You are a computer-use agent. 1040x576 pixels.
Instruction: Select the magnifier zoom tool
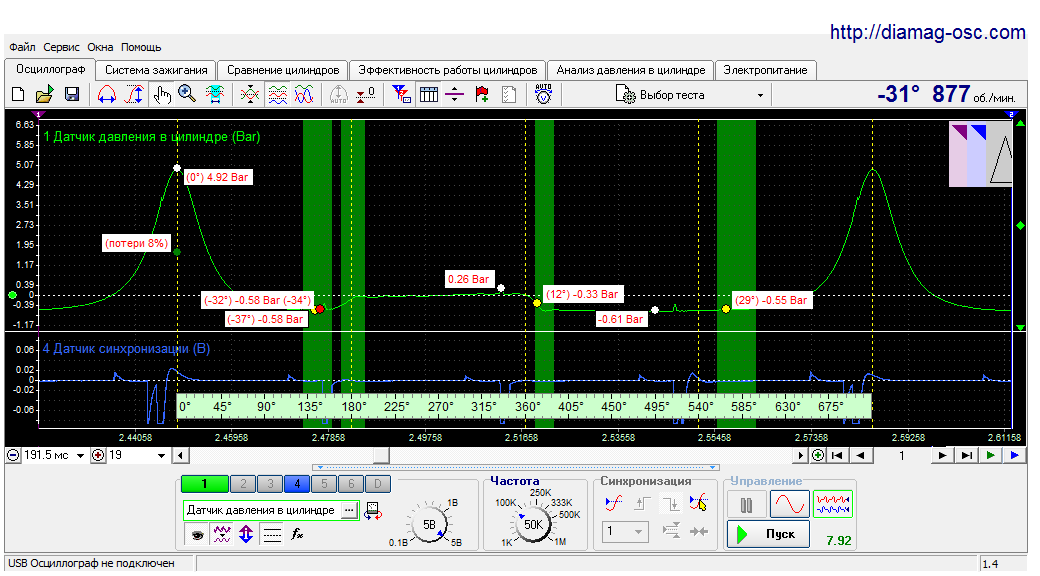tap(187, 95)
